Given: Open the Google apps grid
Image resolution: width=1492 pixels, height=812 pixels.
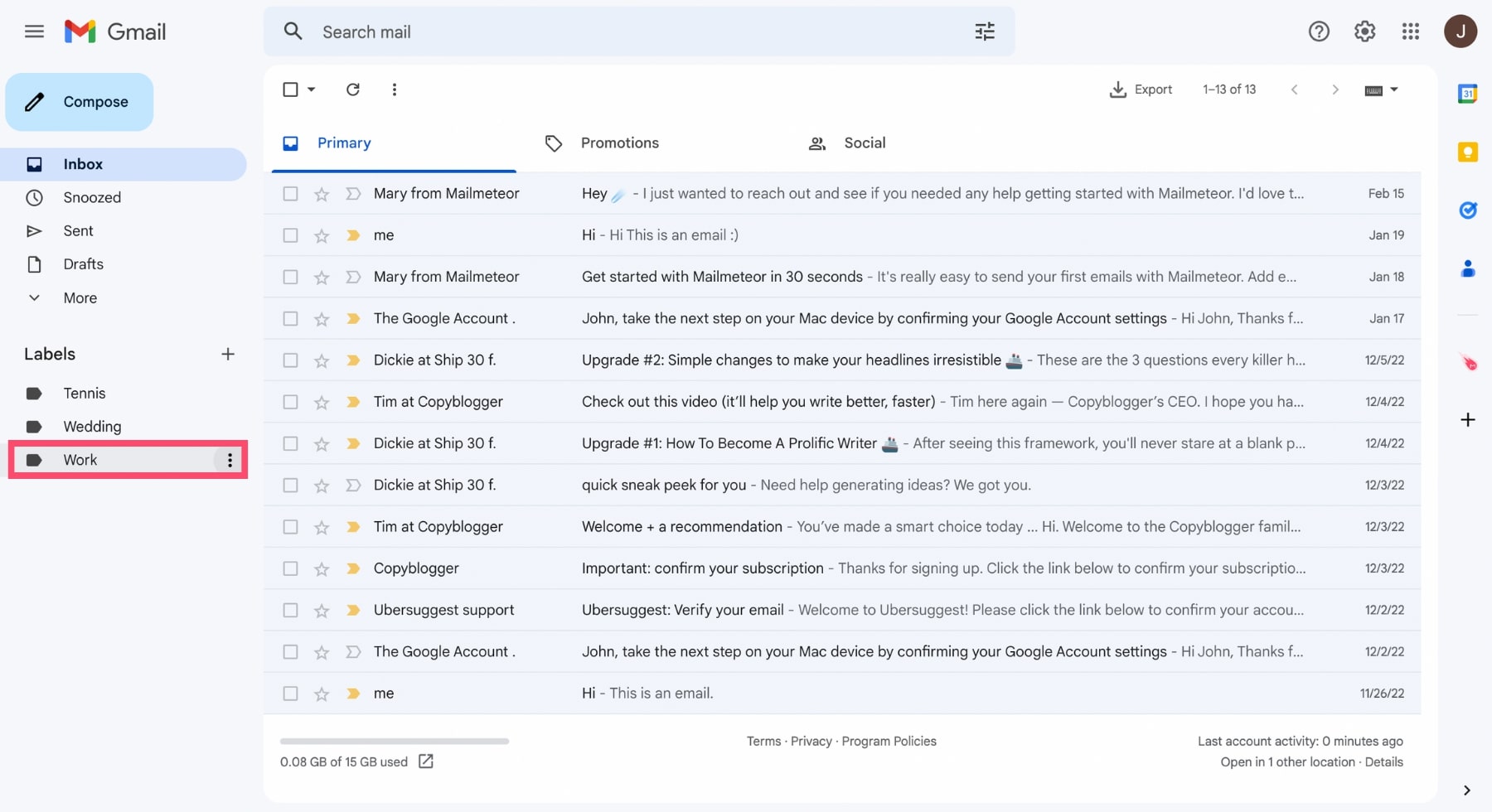Looking at the screenshot, I should (x=1411, y=31).
